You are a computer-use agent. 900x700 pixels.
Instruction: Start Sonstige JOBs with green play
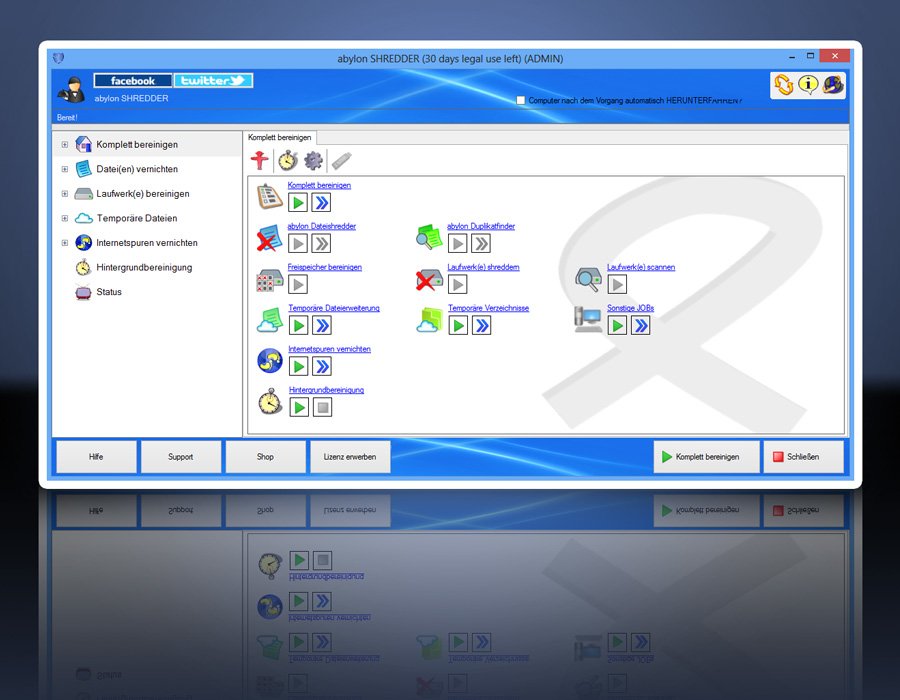[617, 326]
